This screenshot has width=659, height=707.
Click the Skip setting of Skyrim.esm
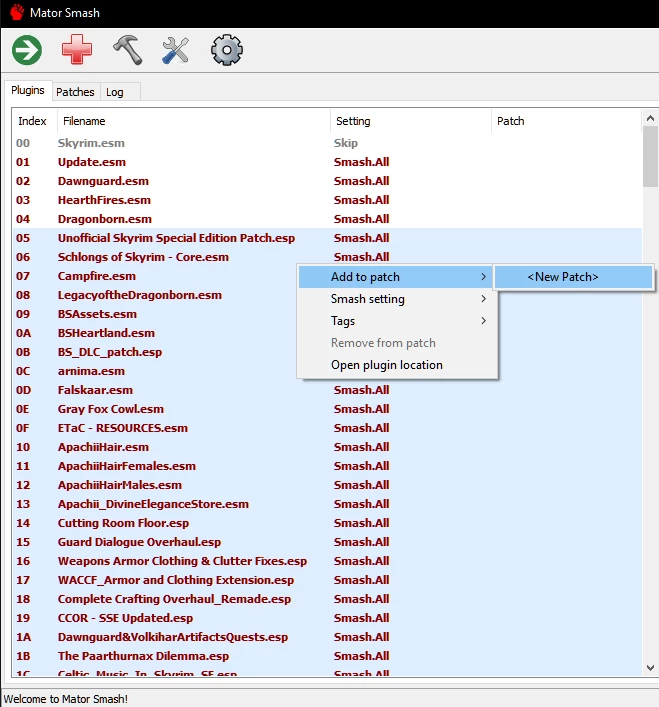click(x=346, y=143)
